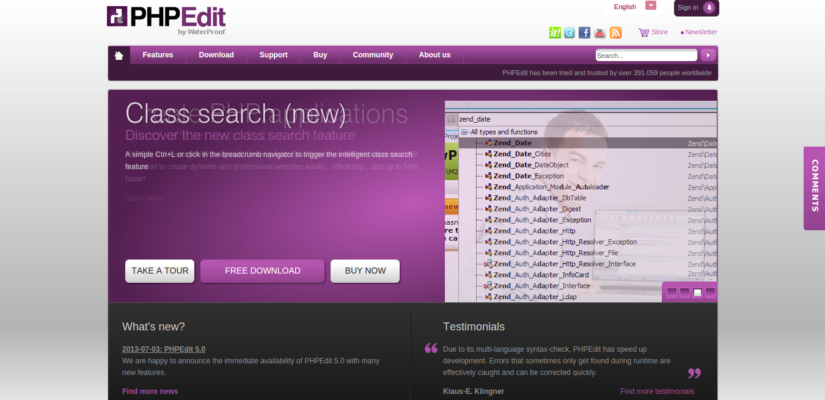
Task: Select Zend_Auth_Adapter_DbTable row
Action: tap(588, 198)
